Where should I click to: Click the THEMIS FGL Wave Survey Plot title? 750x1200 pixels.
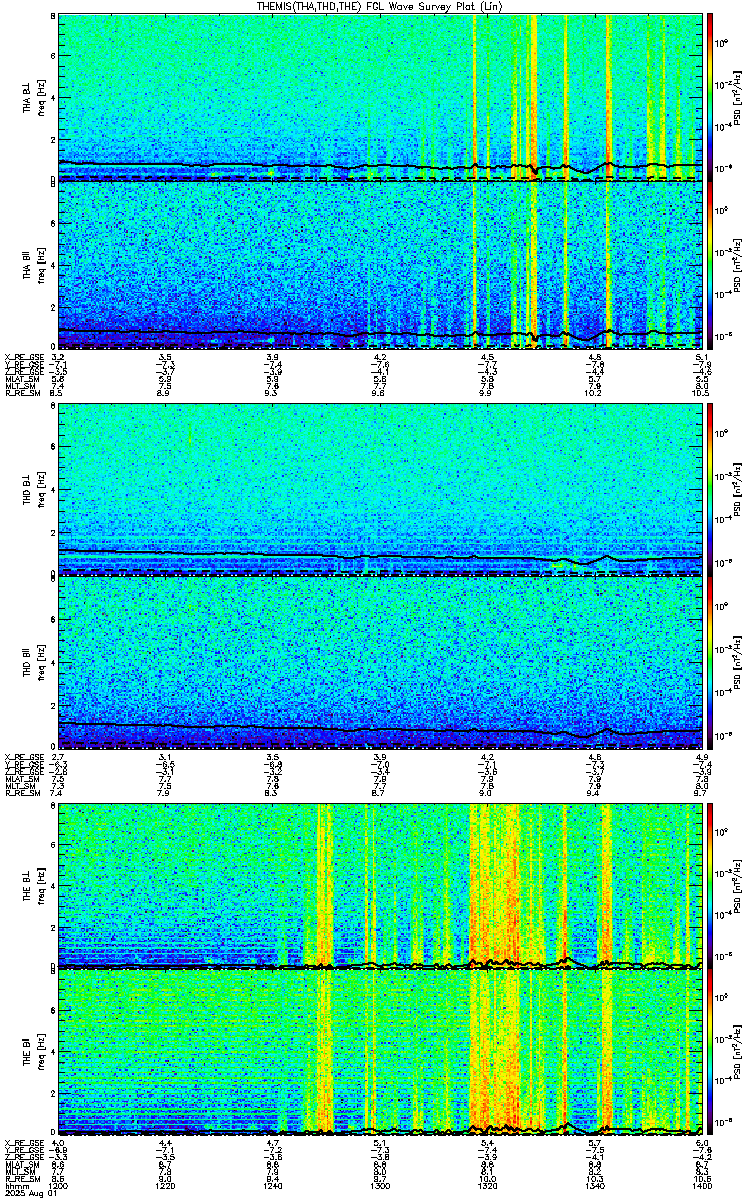coord(375,7)
